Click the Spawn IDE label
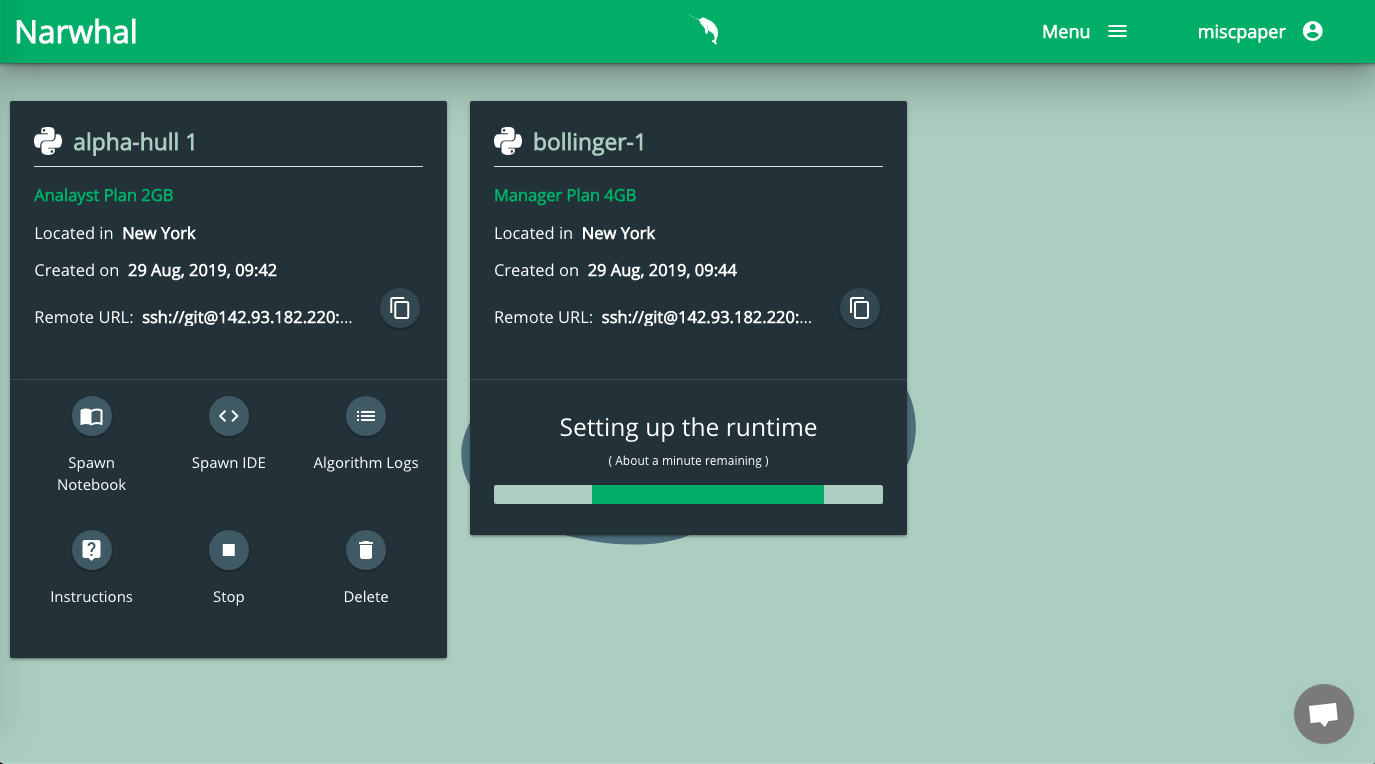This screenshot has height=764, width=1375. pyautogui.click(x=228, y=463)
